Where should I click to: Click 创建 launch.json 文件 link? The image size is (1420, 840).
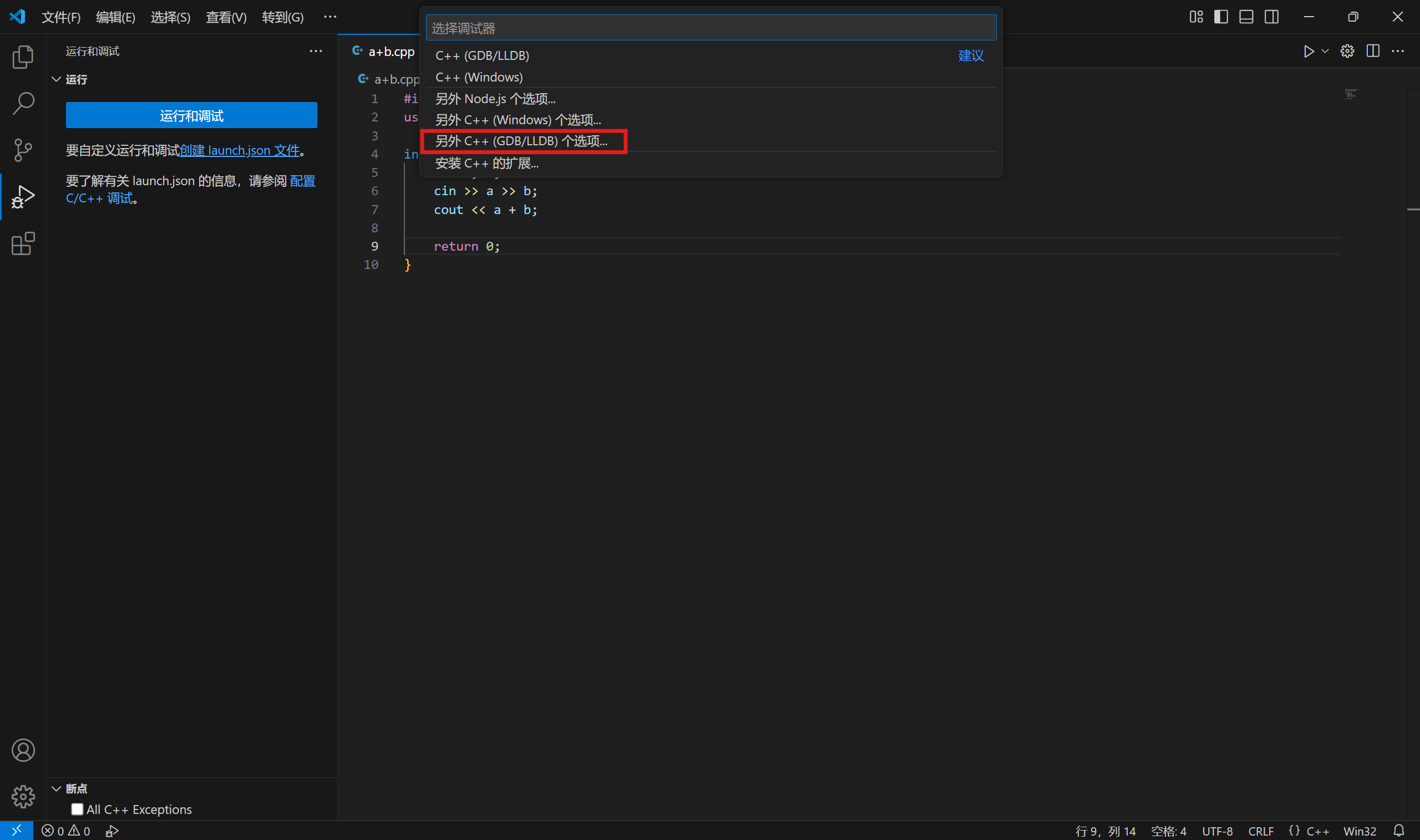tap(240, 150)
